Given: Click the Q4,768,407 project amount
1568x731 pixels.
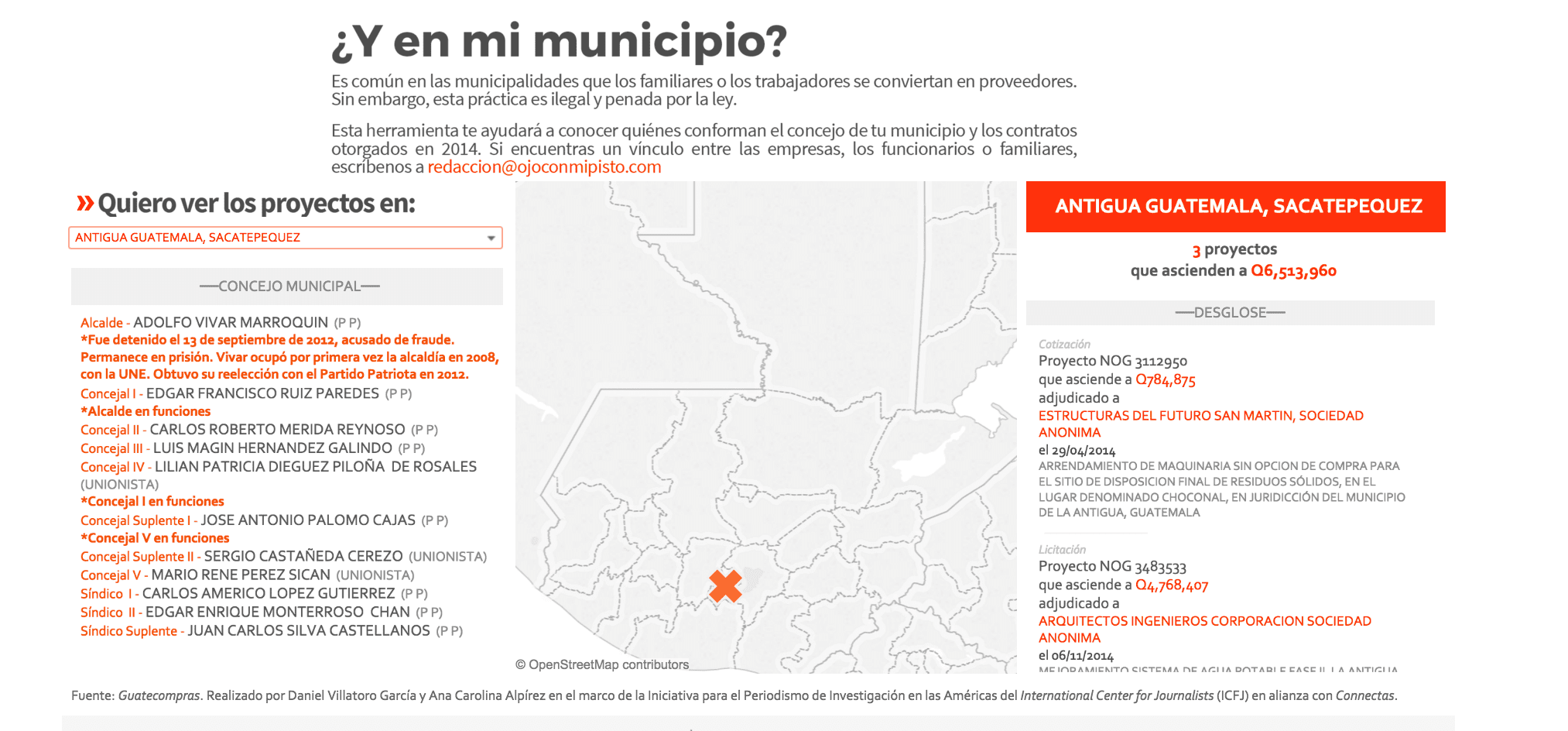Looking at the screenshot, I should 1171,585.
